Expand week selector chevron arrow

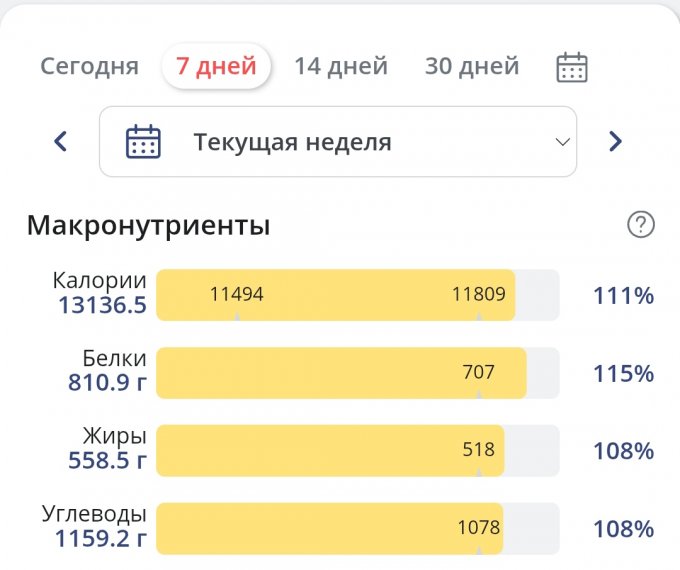click(x=562, y=142)
